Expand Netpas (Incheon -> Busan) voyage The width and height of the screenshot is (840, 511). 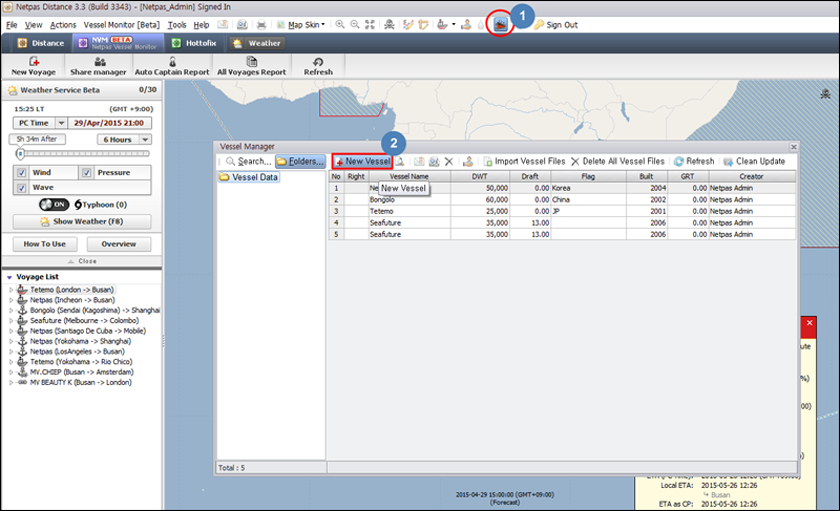coord(11,300)
